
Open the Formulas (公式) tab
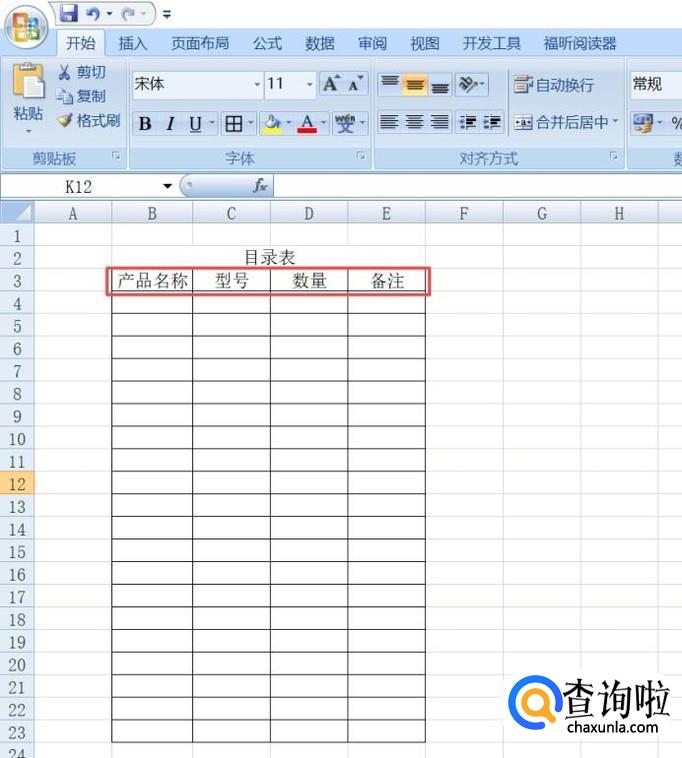click(x=267, y=43)
